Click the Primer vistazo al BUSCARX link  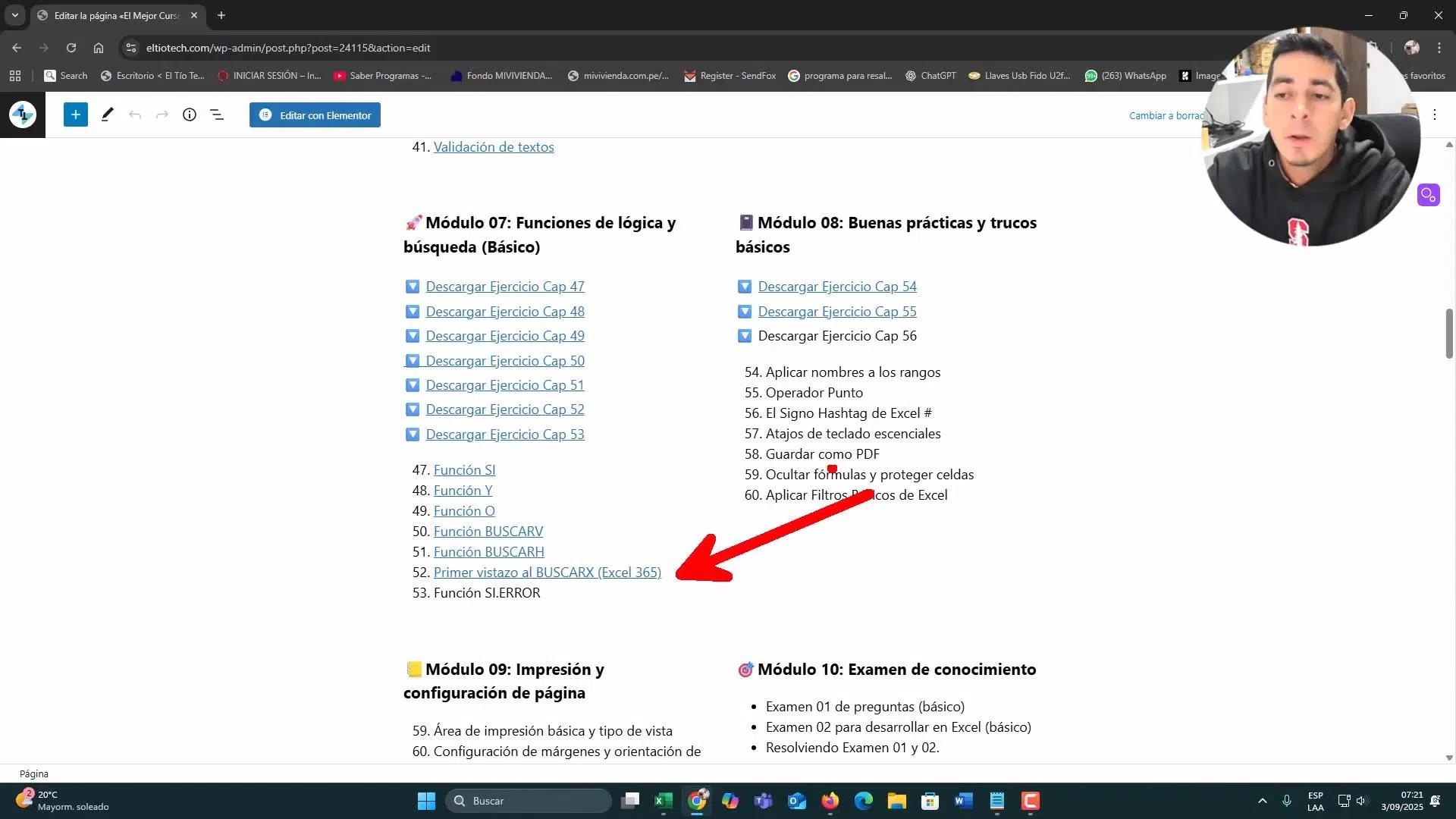pyautogui.click(x=547, y=573)
